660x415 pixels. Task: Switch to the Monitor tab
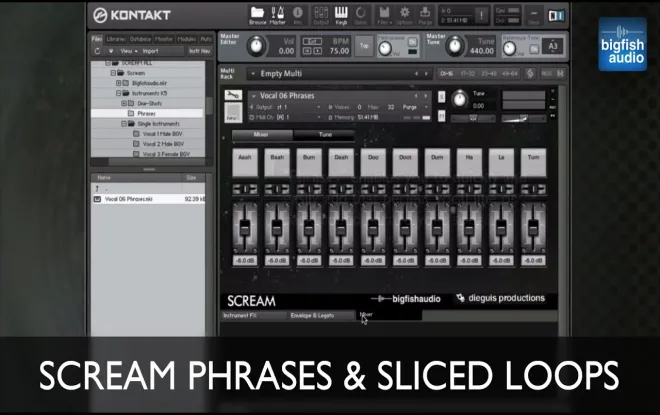(164, 39)
